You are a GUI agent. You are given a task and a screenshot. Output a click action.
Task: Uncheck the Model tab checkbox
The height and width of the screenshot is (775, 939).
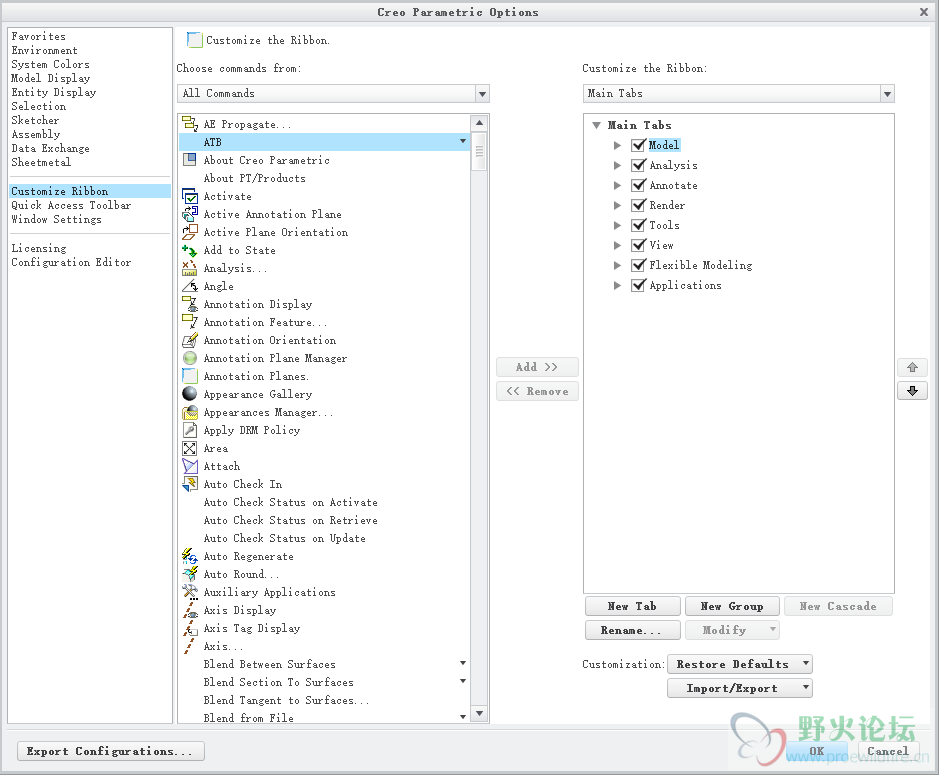click(x=638, y=145)
